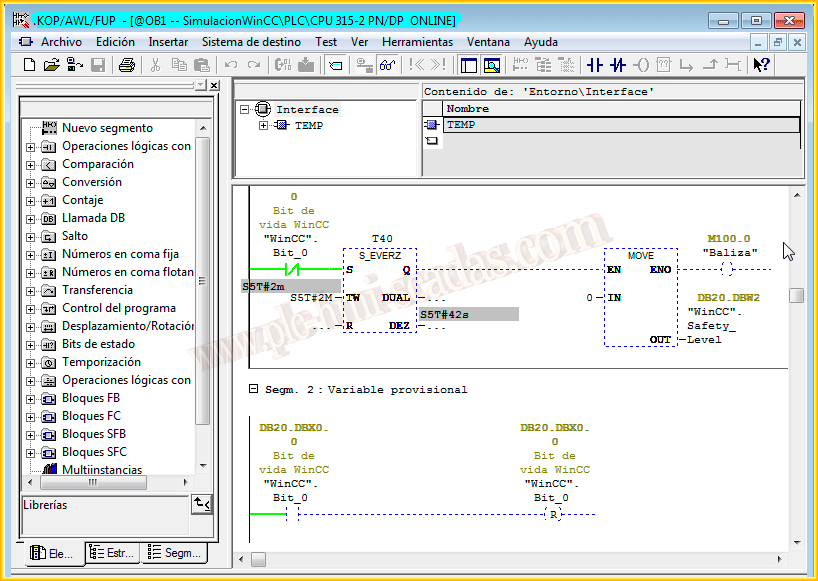Insert an output coil from the toolbar
The width and height of the screenshot is (818, 581).
(x=641, y=65)
